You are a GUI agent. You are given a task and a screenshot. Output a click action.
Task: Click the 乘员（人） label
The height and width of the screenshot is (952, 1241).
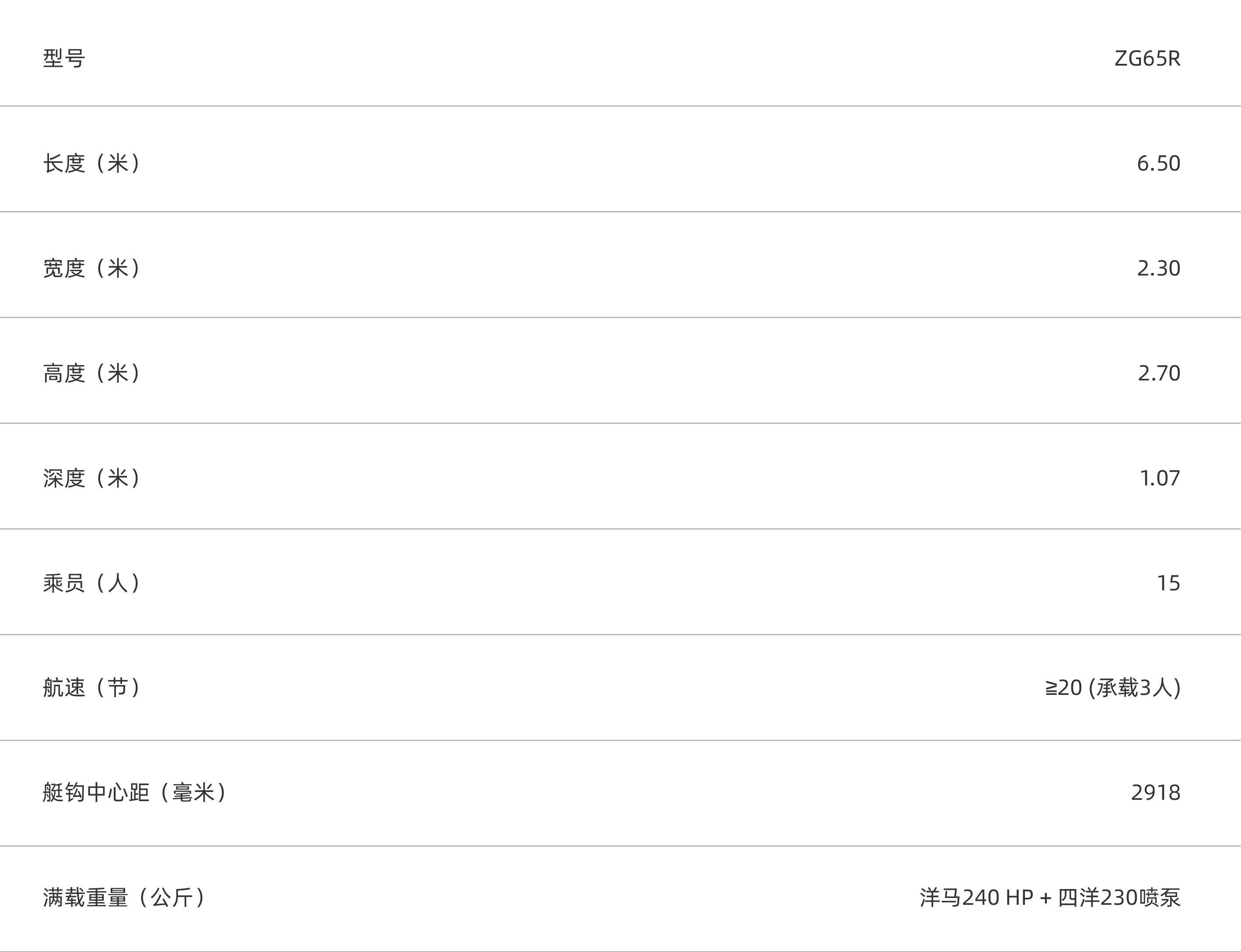coord(92,583)
